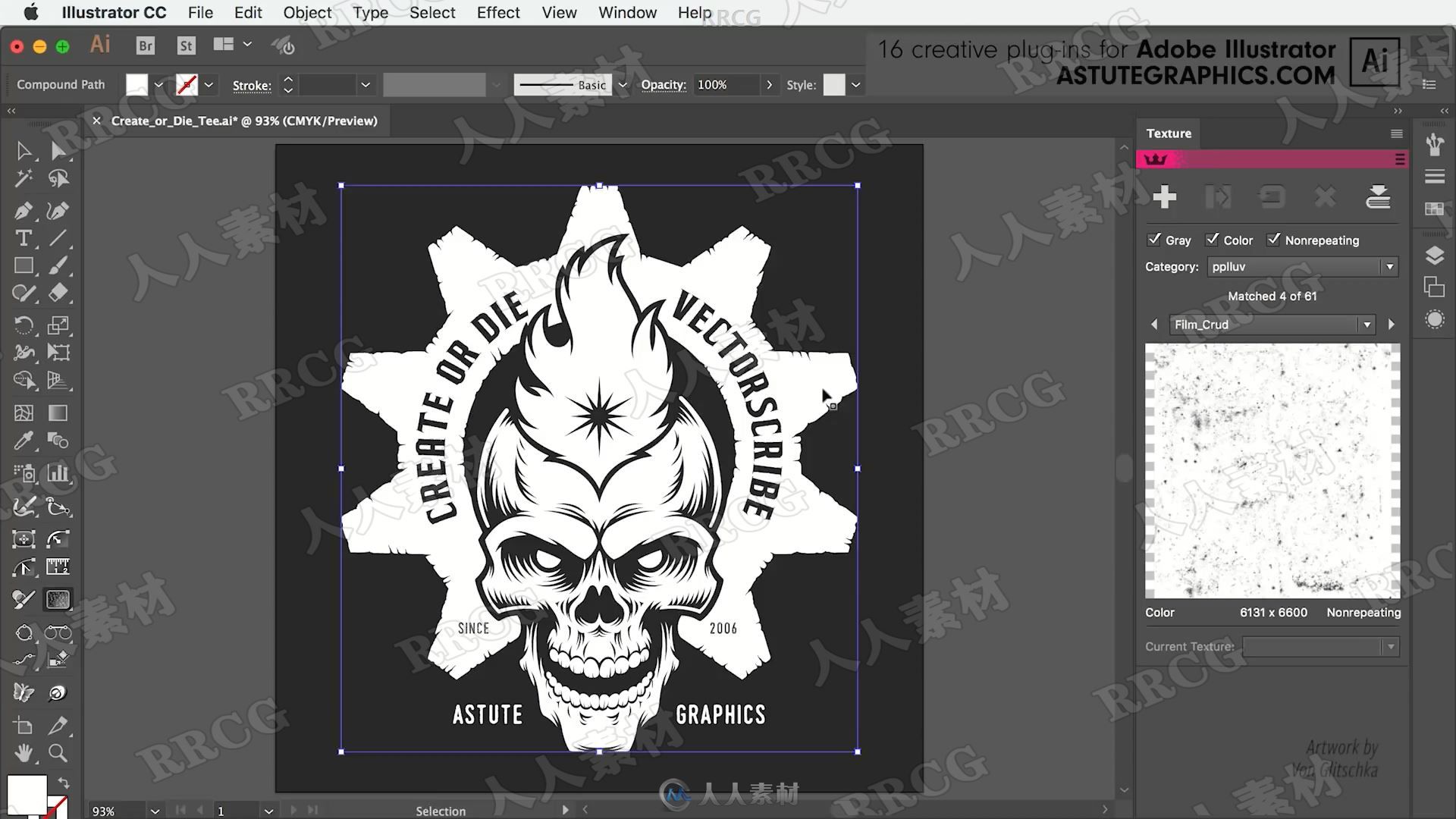Click the Style swatch
The image size is (1456, 819).
coord(834,85)
